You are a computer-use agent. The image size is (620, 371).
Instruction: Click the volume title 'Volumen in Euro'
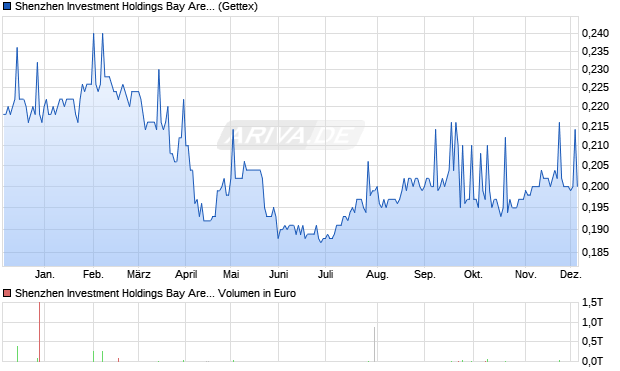[x=257, y=293]
